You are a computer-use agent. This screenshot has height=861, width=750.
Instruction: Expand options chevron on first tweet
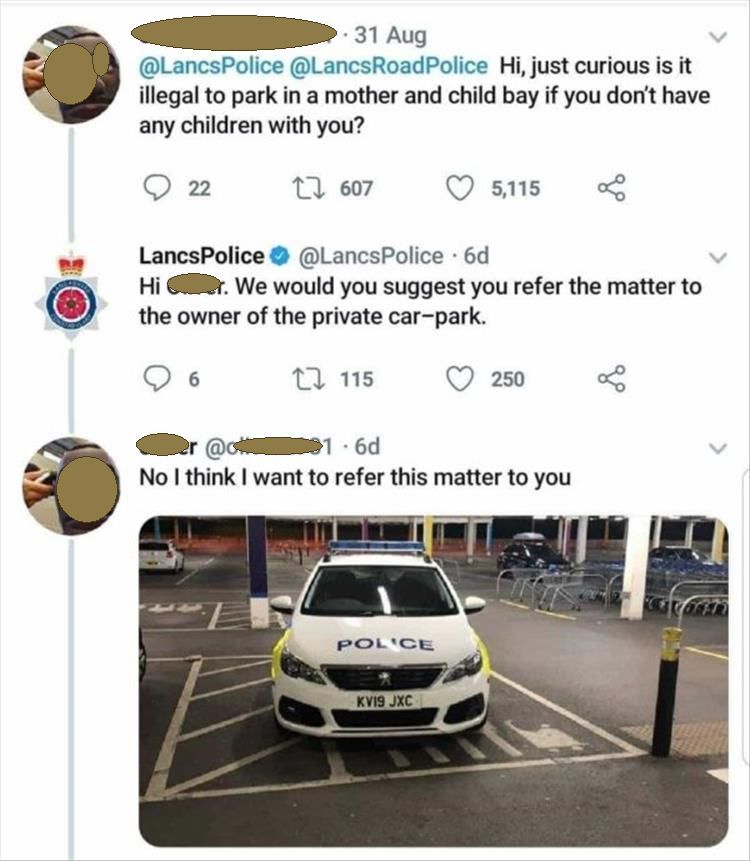(x=715, y=39)
